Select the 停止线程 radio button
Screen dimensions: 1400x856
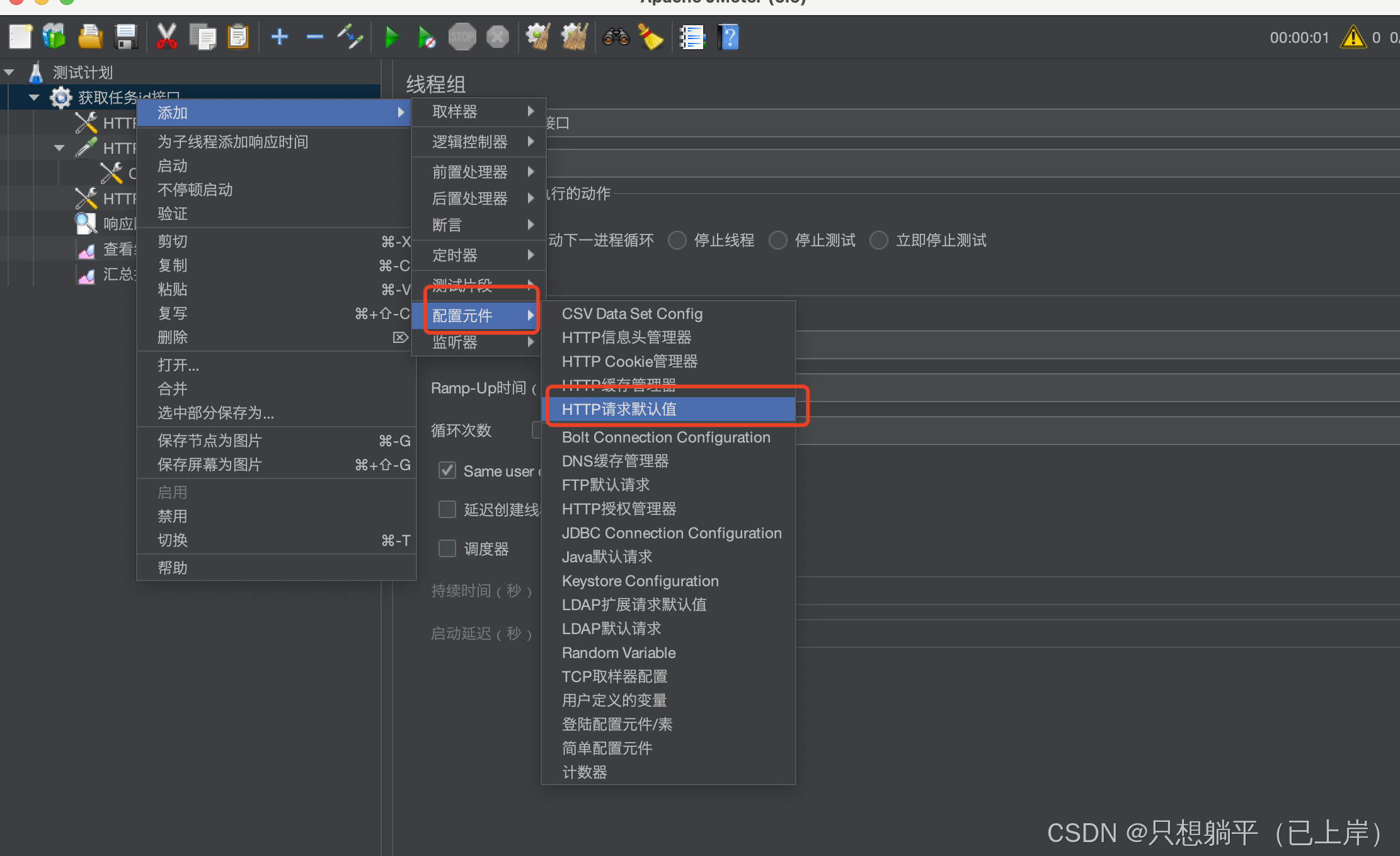pyautogui.click(x=677, y=240)
